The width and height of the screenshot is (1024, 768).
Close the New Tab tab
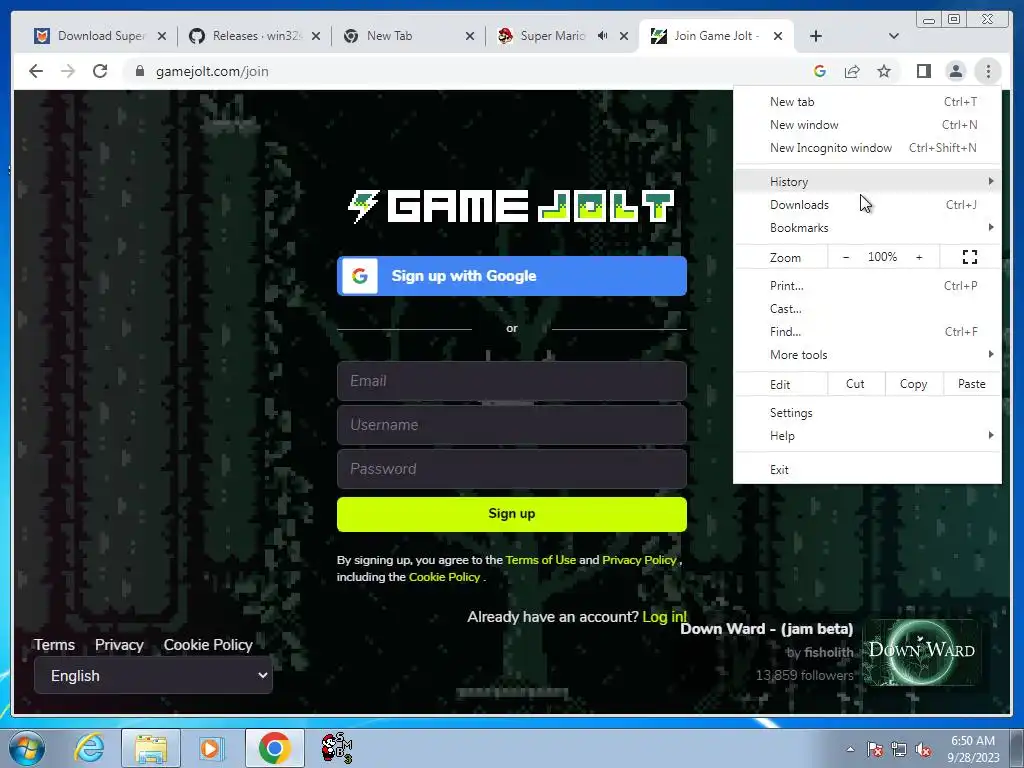click(x=470, y=36)
